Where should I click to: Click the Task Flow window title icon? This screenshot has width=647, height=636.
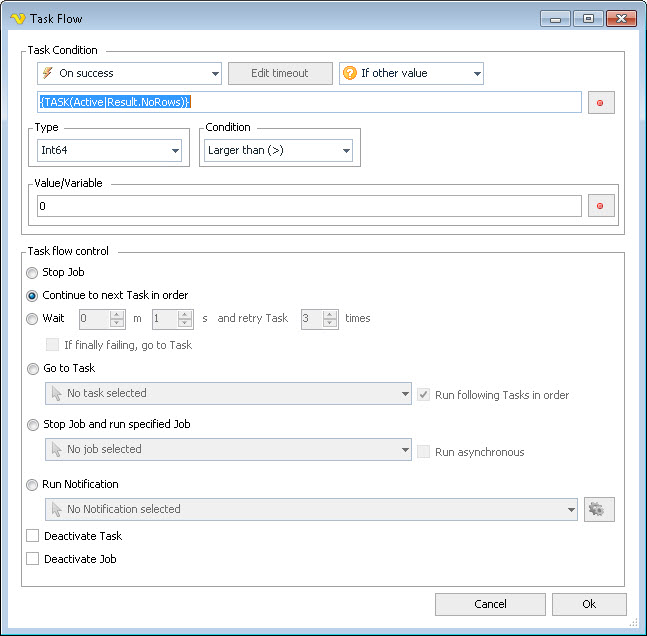point(16,18)
